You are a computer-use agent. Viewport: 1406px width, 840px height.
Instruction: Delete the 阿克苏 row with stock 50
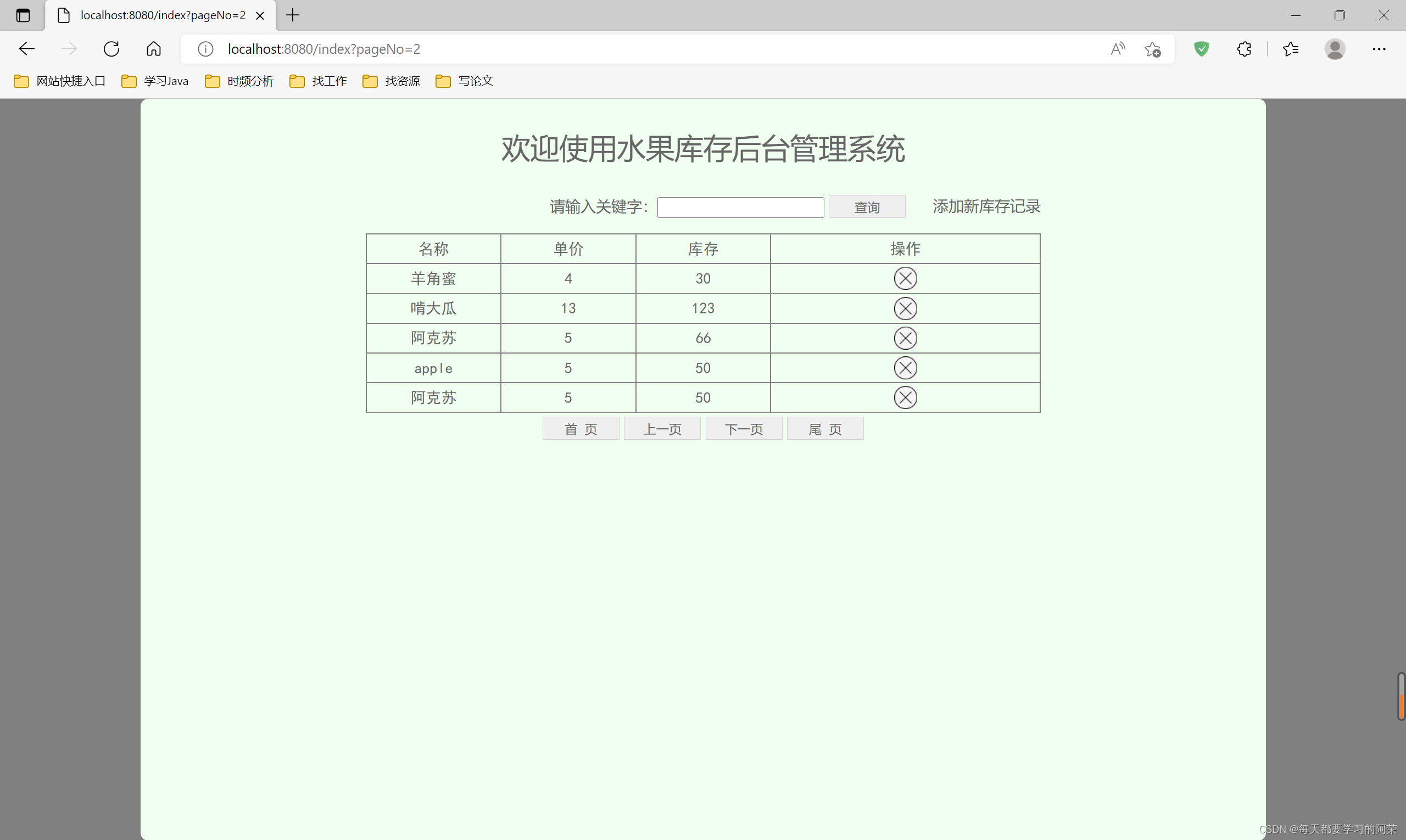pyautogui.click(x=905, y=397)
